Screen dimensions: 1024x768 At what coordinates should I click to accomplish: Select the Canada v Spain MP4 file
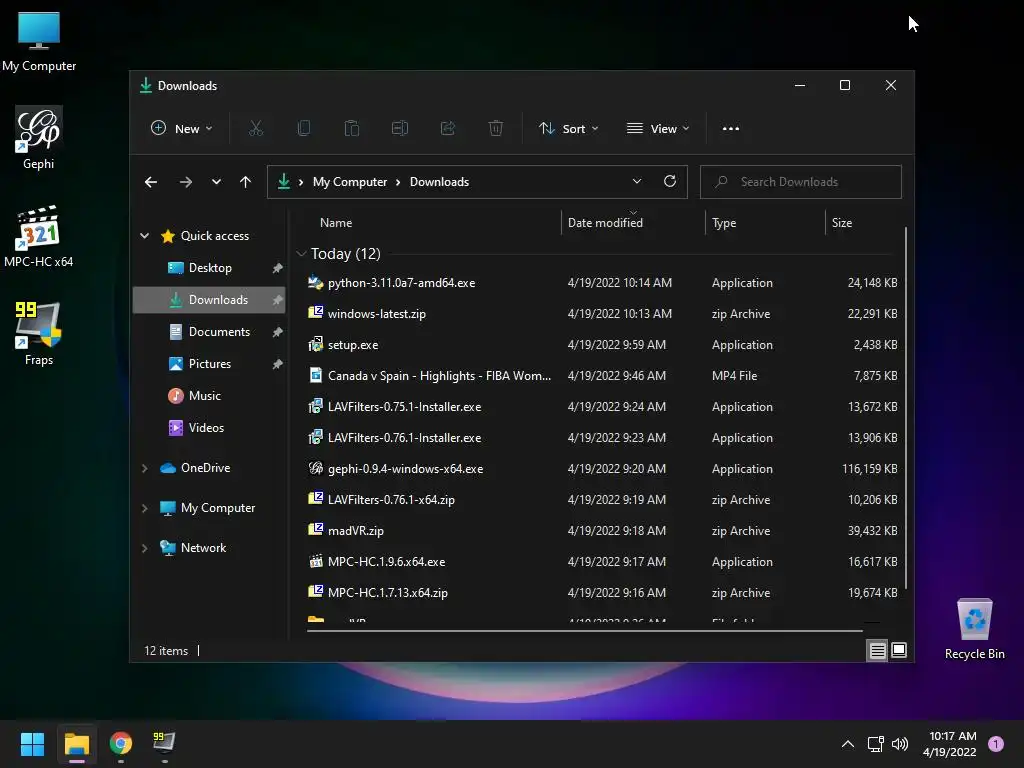pyautogui.click(x=601, y=376)
